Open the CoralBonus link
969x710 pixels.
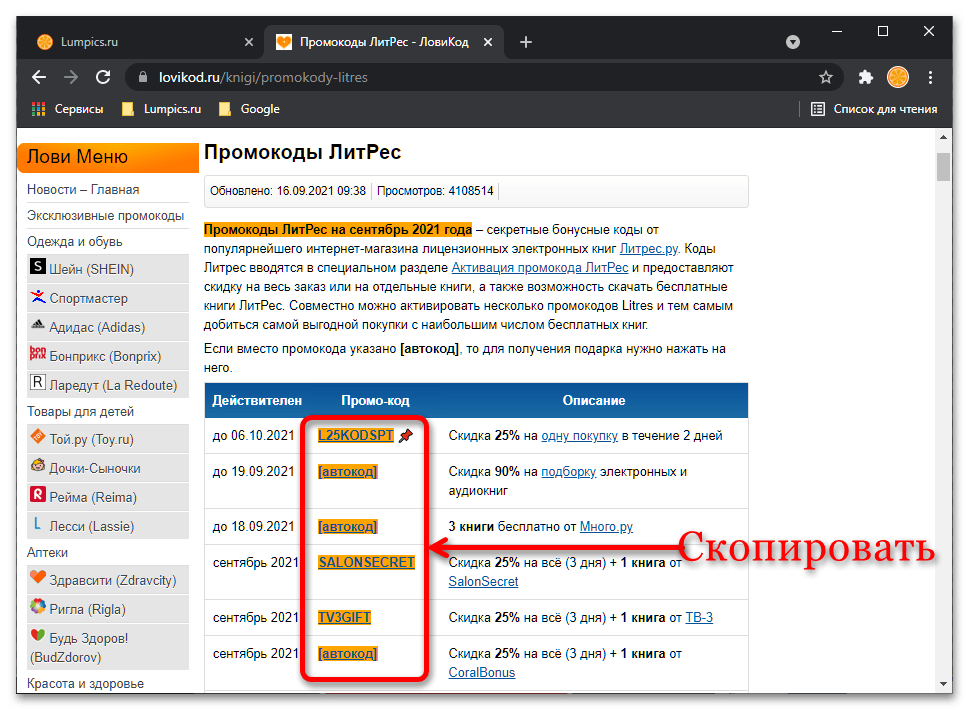pyautogui.click(x=481, y=672)
